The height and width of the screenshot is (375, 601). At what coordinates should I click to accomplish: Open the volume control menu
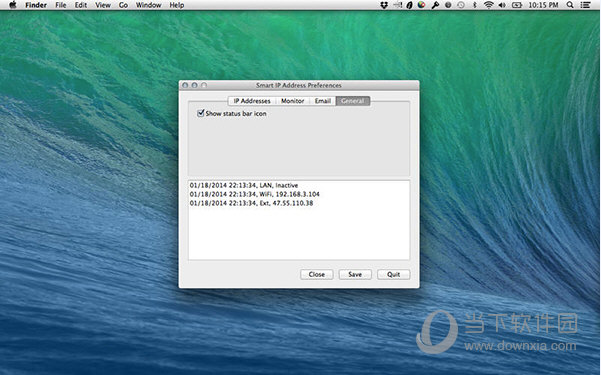click(x=502, y=5)
